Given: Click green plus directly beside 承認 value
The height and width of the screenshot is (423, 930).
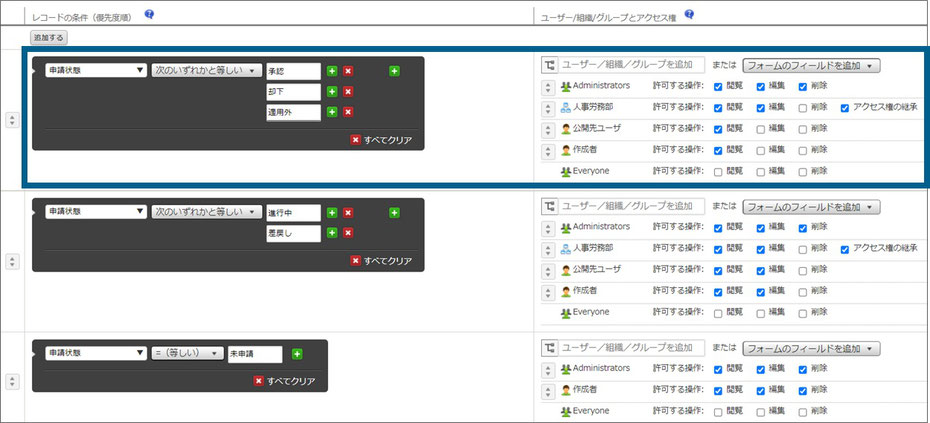Looking at the screenshot, I should [332, 71].
